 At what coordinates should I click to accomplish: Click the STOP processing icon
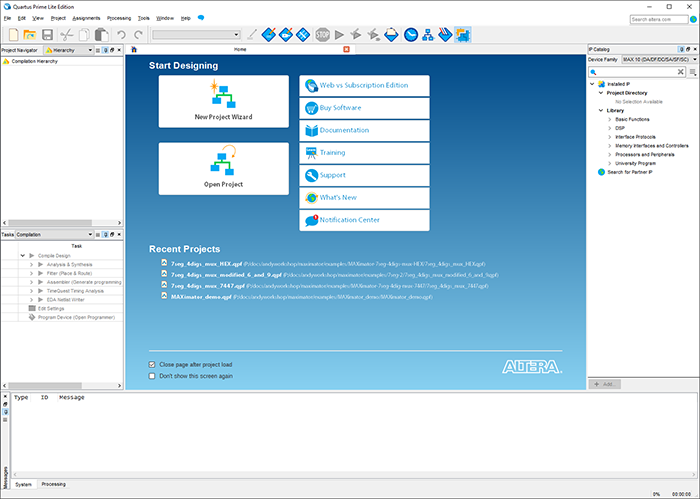(x=322, y=34)
